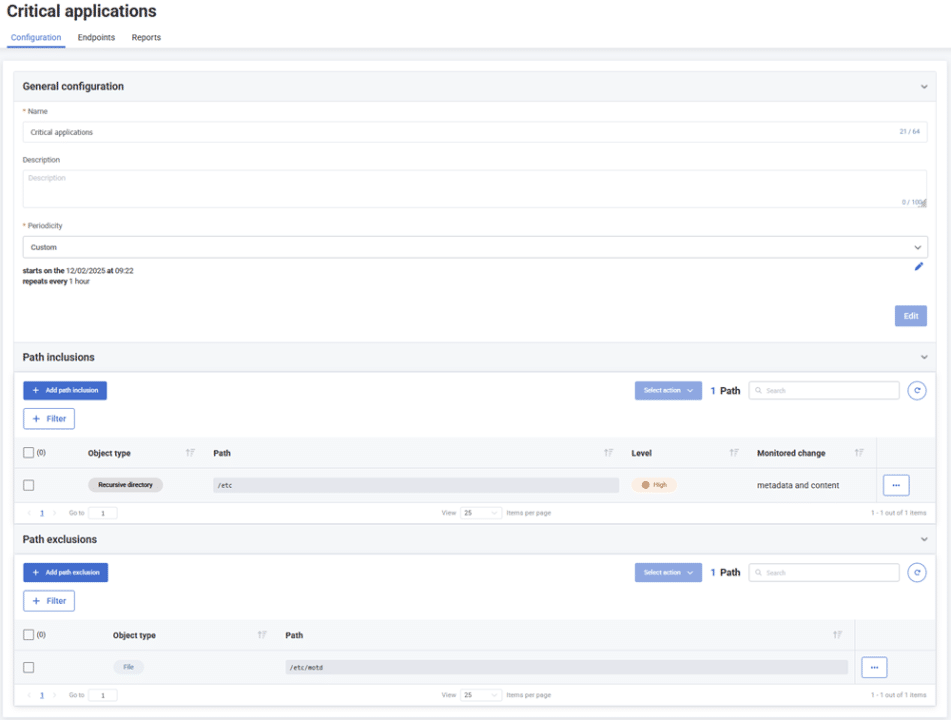Screen dimensions: 951x720
Task: Click the sort icon on Monitored change column
Action: coord(859,453)
